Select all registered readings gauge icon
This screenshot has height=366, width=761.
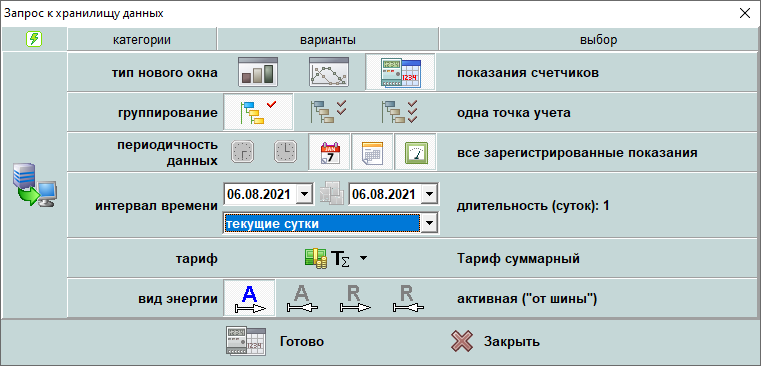tap(415, 152)
